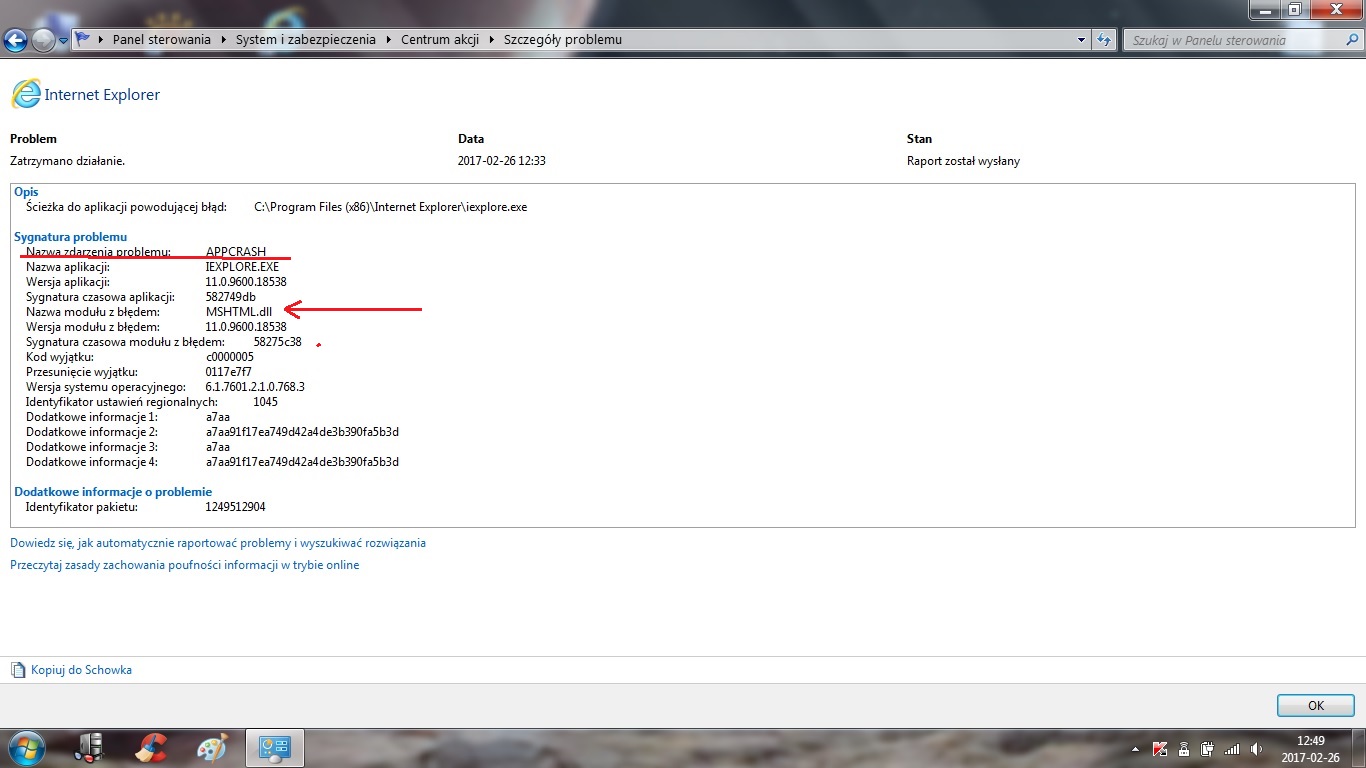Click the 'APPCRASH' value

click(x=236, y=252)
